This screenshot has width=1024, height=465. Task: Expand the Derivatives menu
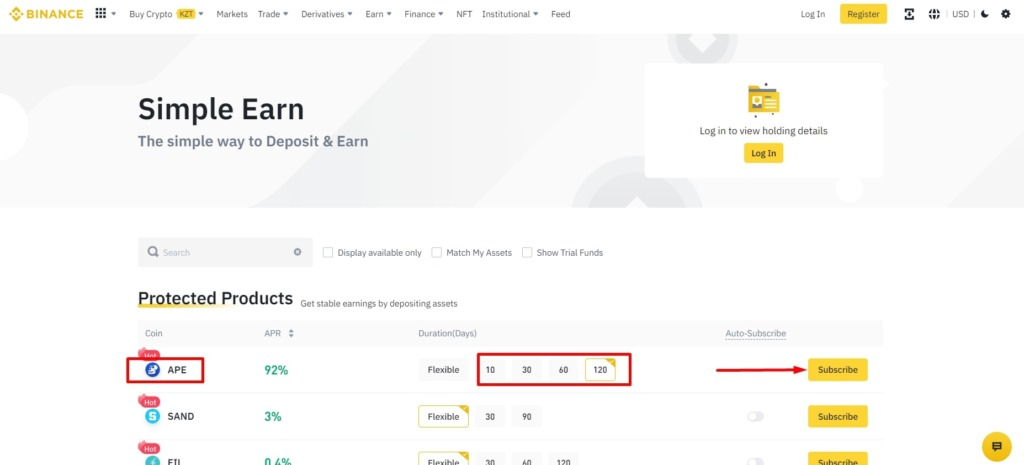(326, 14)
